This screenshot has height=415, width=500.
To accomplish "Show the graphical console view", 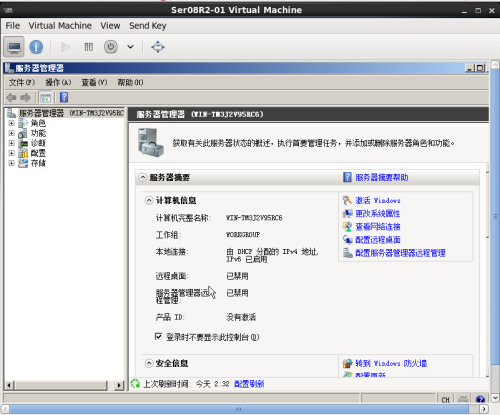I will pos(14,47).
